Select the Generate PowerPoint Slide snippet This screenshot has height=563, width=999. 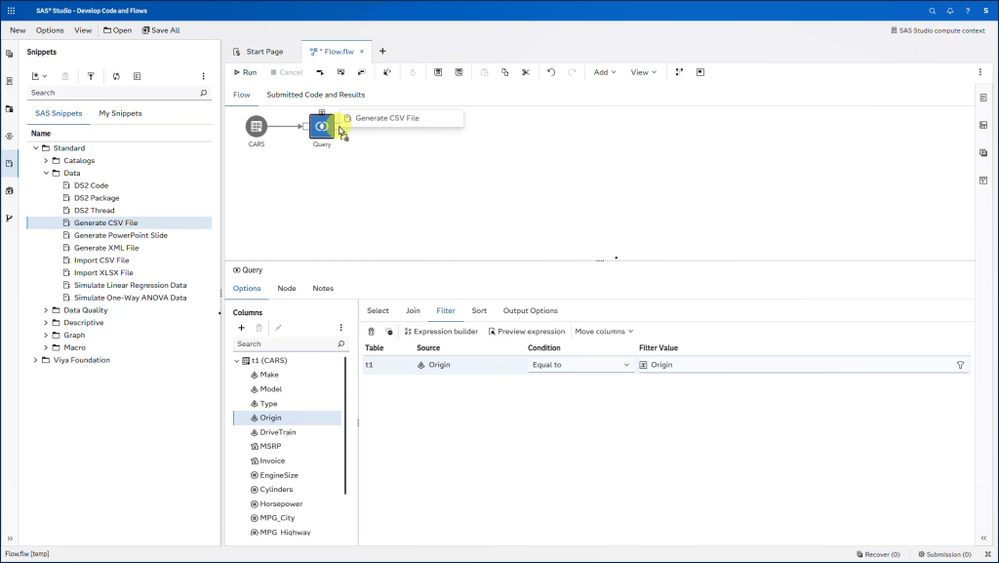[120, 235]
